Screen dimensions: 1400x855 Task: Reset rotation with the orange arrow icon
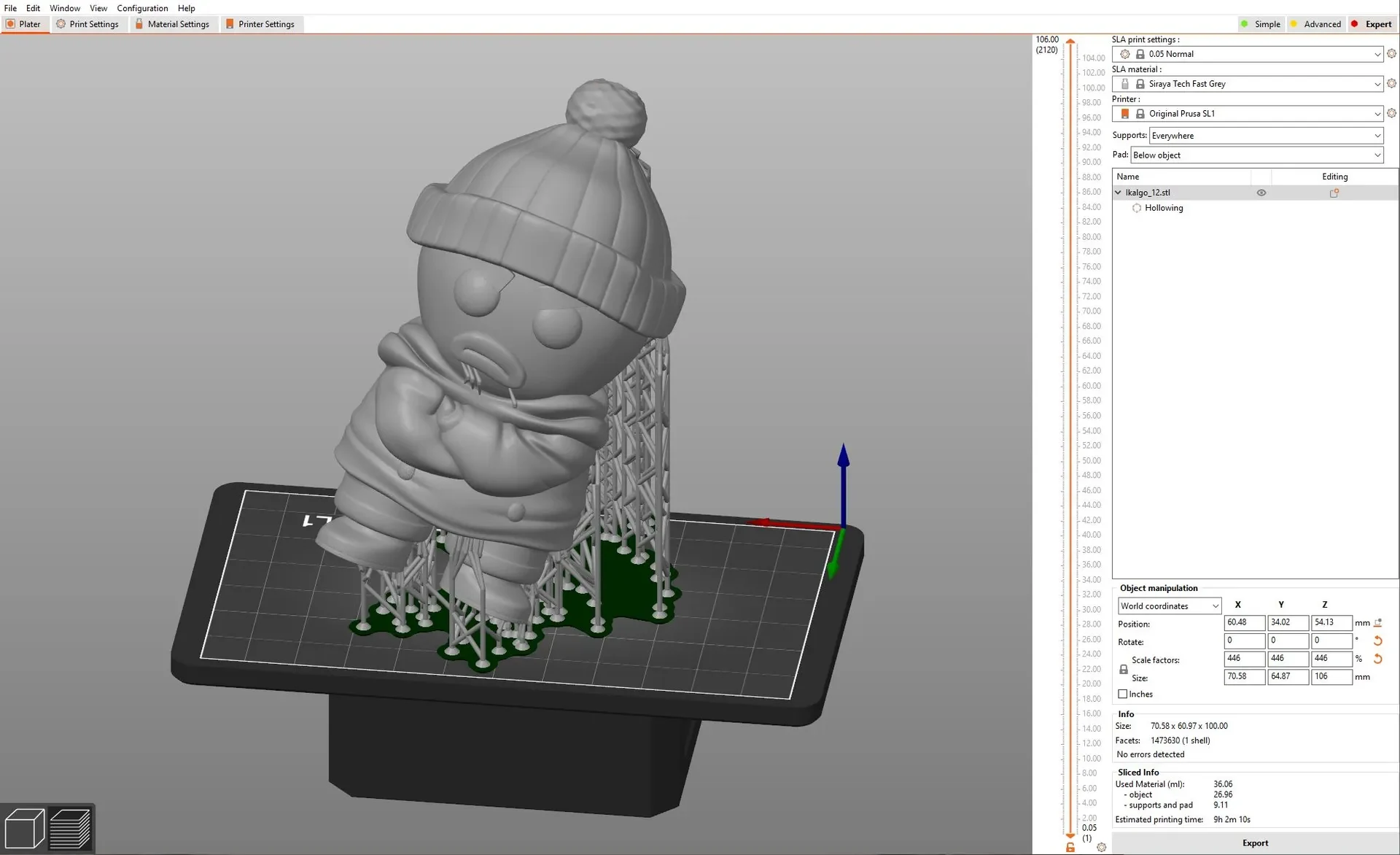click(1377, 641)
